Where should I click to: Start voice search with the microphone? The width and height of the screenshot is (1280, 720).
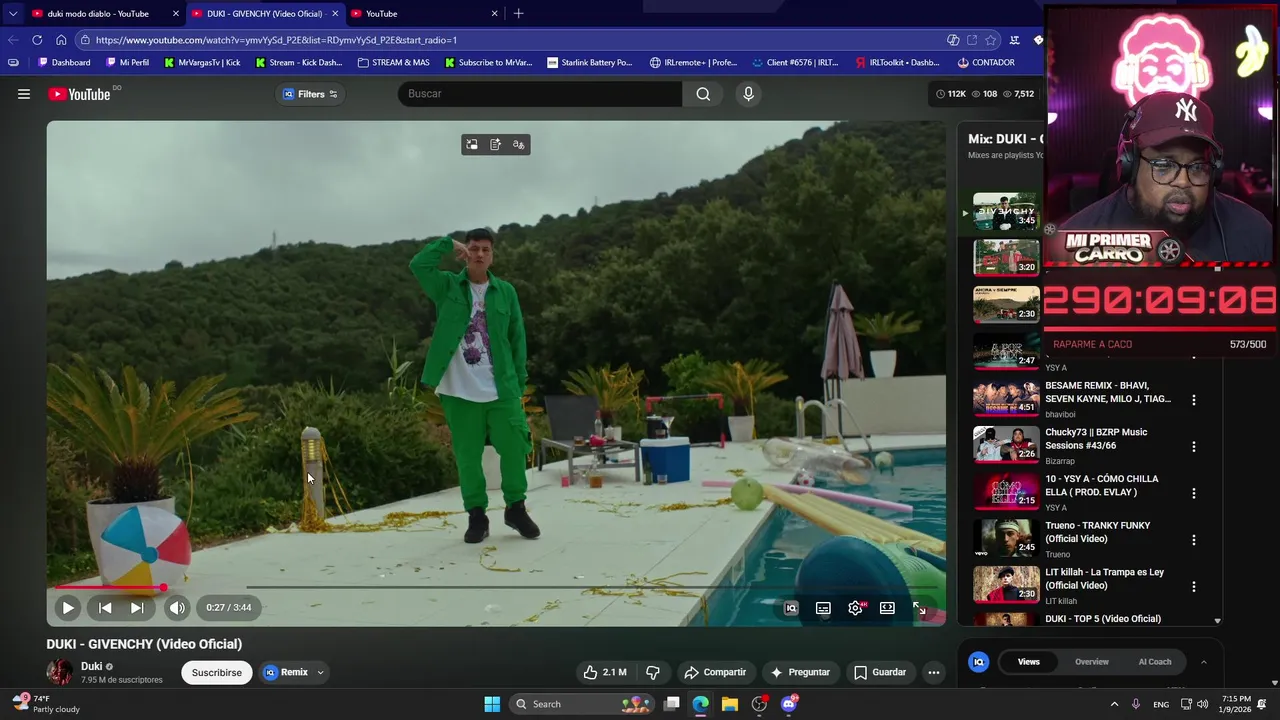tap(748, 94)
